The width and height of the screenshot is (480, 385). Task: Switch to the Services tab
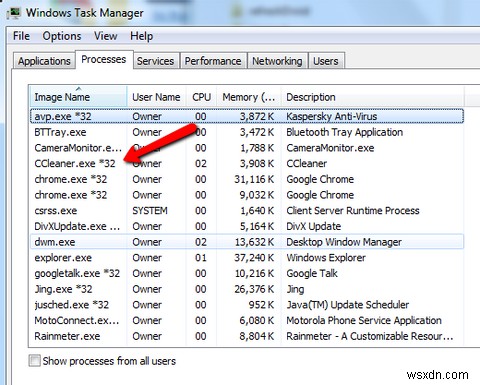point(155,61)
